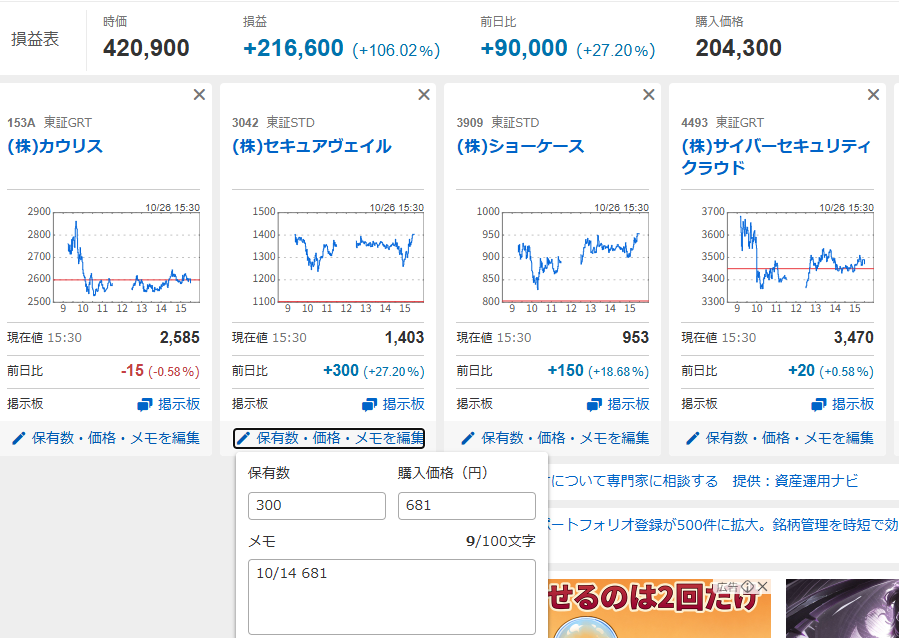Open 掲示板 link for ショーケース
Image resolution: width=899 pixels, height=638 pixels.
[618, 404]
